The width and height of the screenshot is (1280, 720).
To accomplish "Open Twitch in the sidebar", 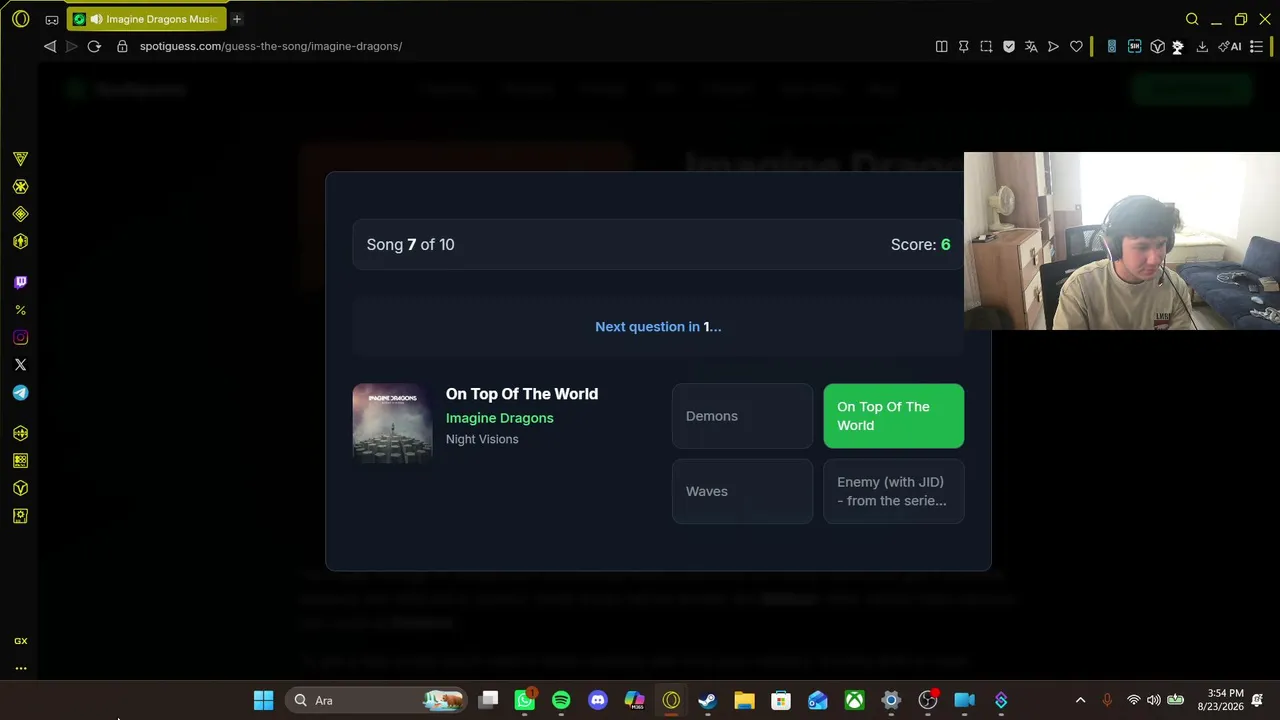I will pyautogui.click(x=20, y=282).
